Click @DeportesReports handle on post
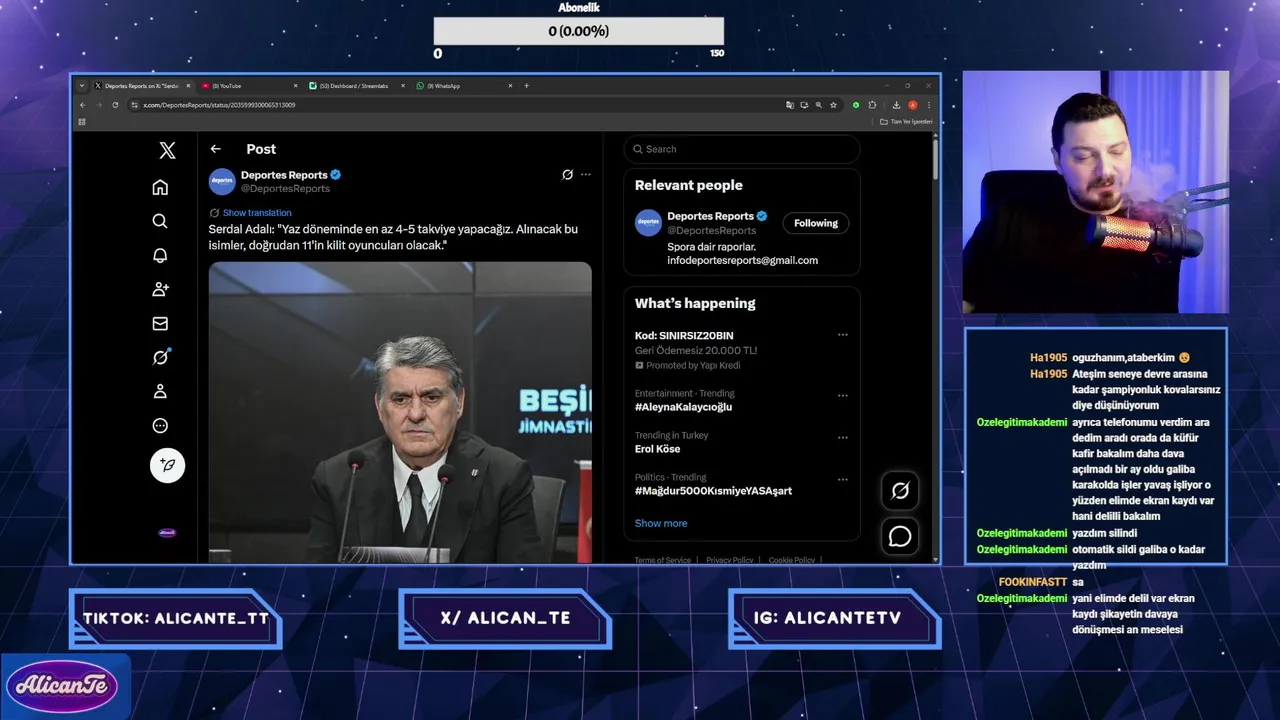This screenshot has width=1280, height=720. click(x=285, y=188)
